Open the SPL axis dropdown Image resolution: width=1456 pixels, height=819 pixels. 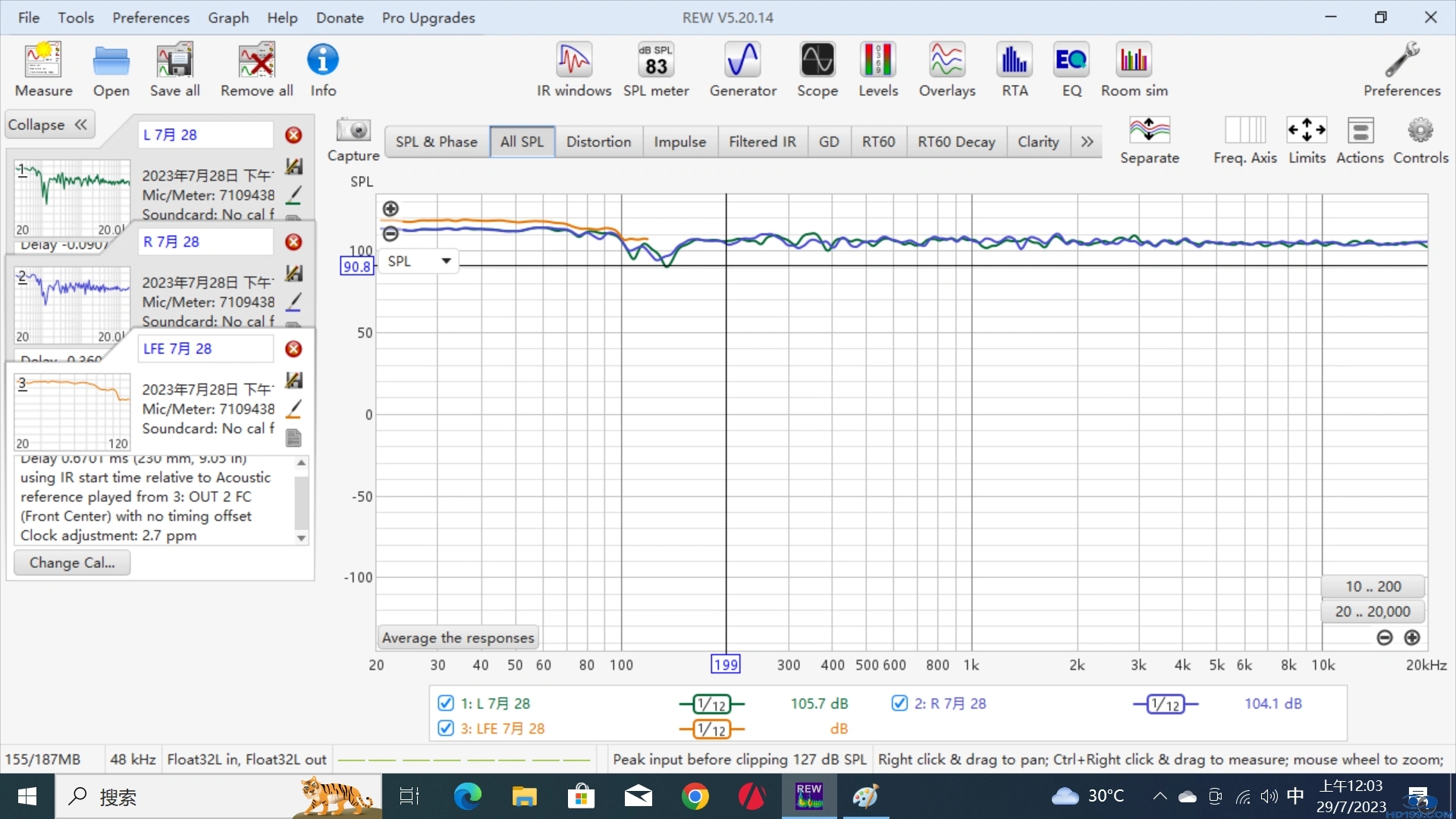pos(446,261)
